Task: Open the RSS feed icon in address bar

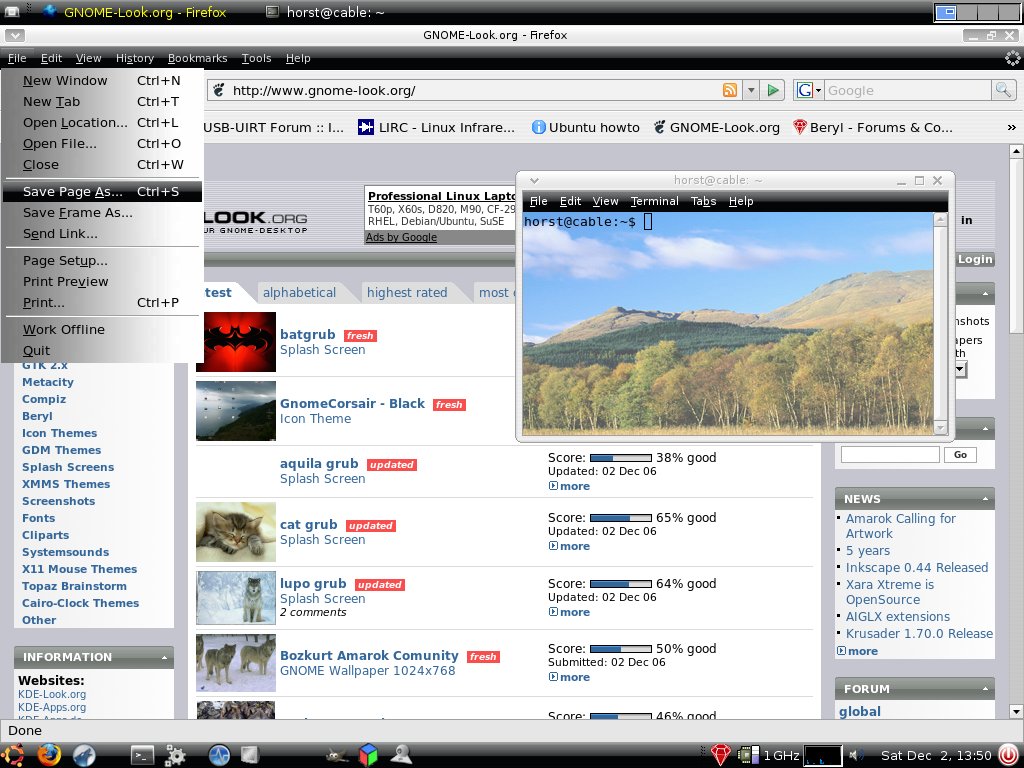Action: (729, 90)
